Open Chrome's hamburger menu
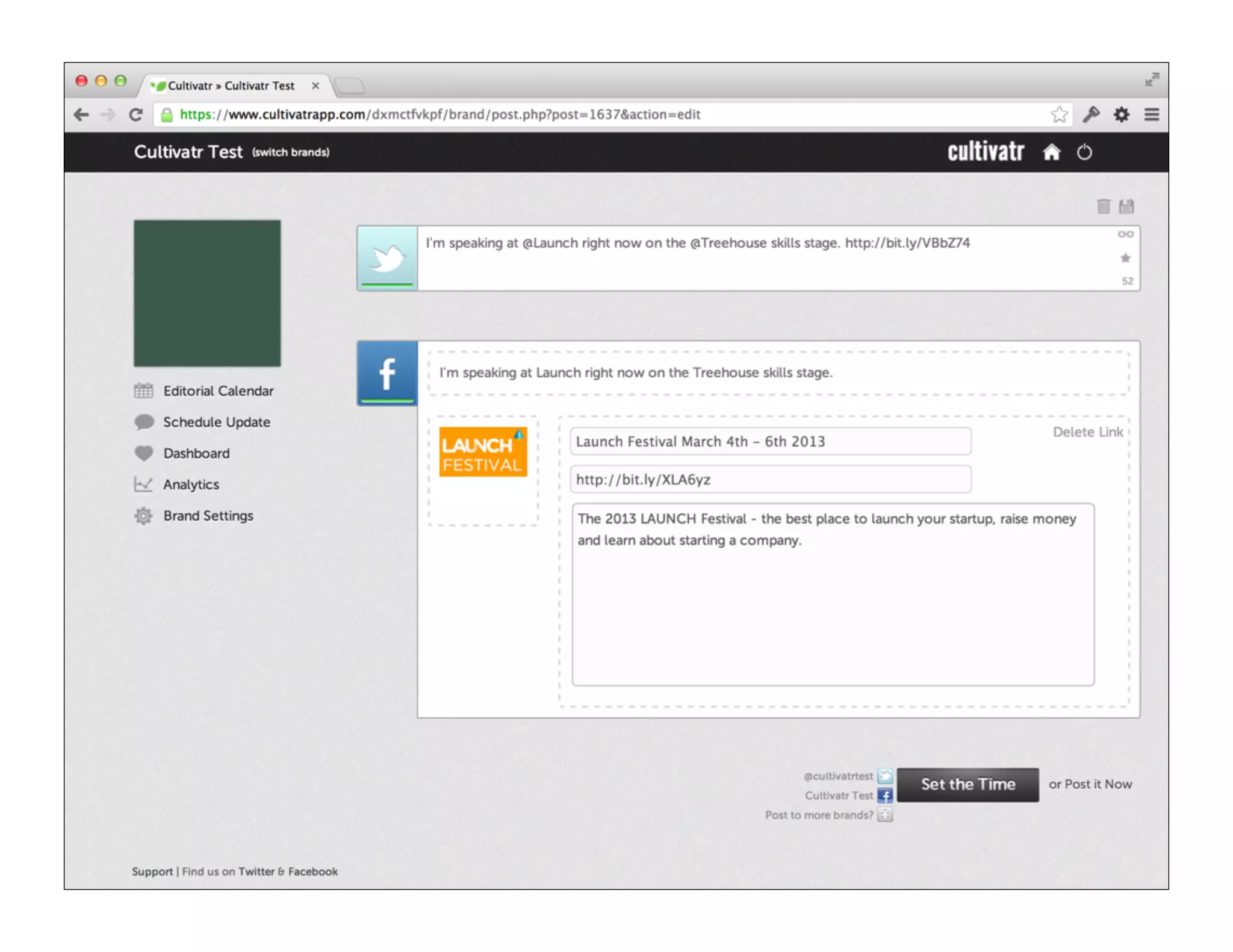Screen dimensions: 1233x952 click(1151, 114)
